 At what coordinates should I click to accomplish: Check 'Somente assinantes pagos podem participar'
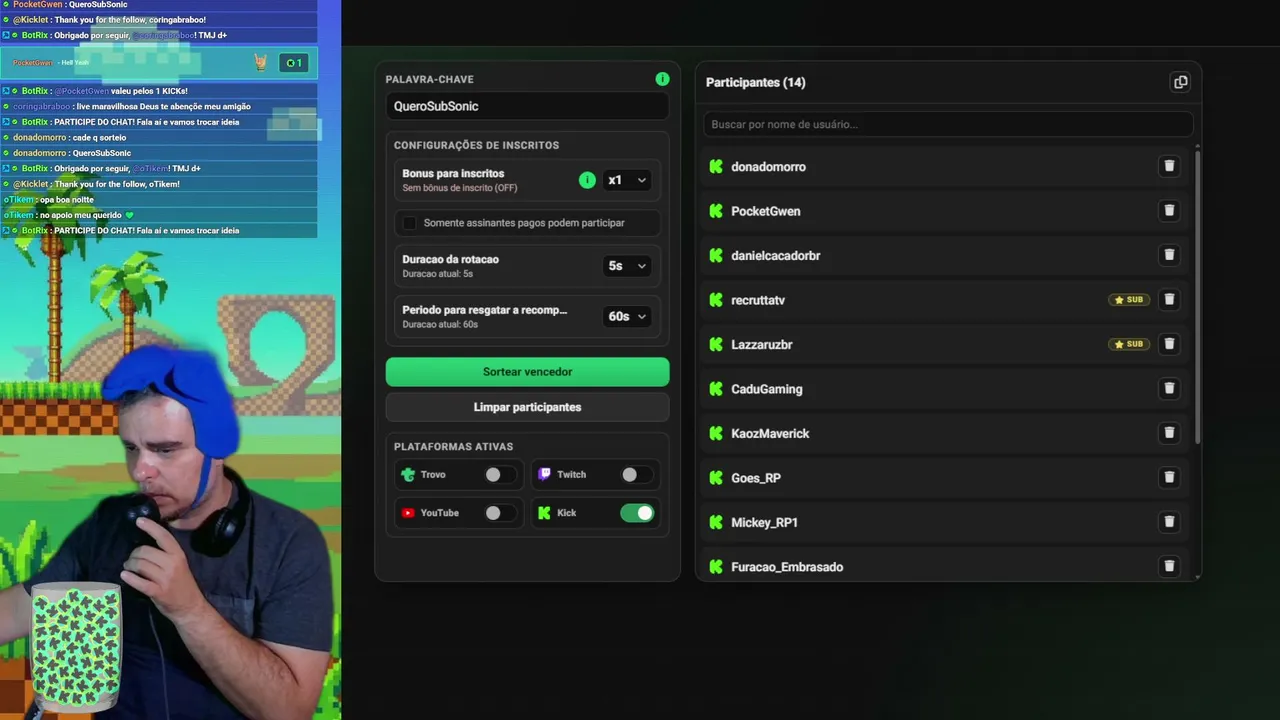(410, 223)
